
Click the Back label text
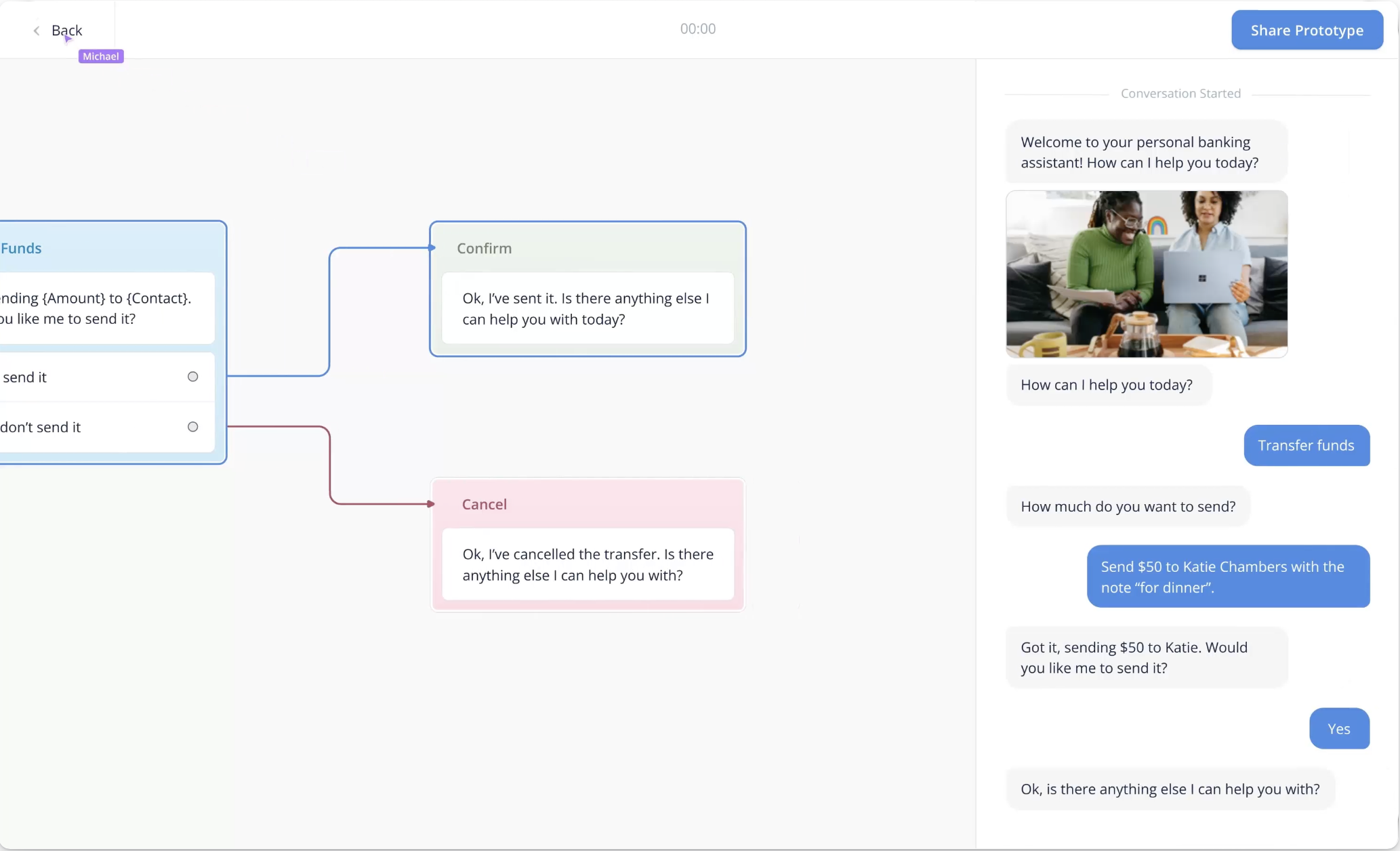[x=66, y=30]
